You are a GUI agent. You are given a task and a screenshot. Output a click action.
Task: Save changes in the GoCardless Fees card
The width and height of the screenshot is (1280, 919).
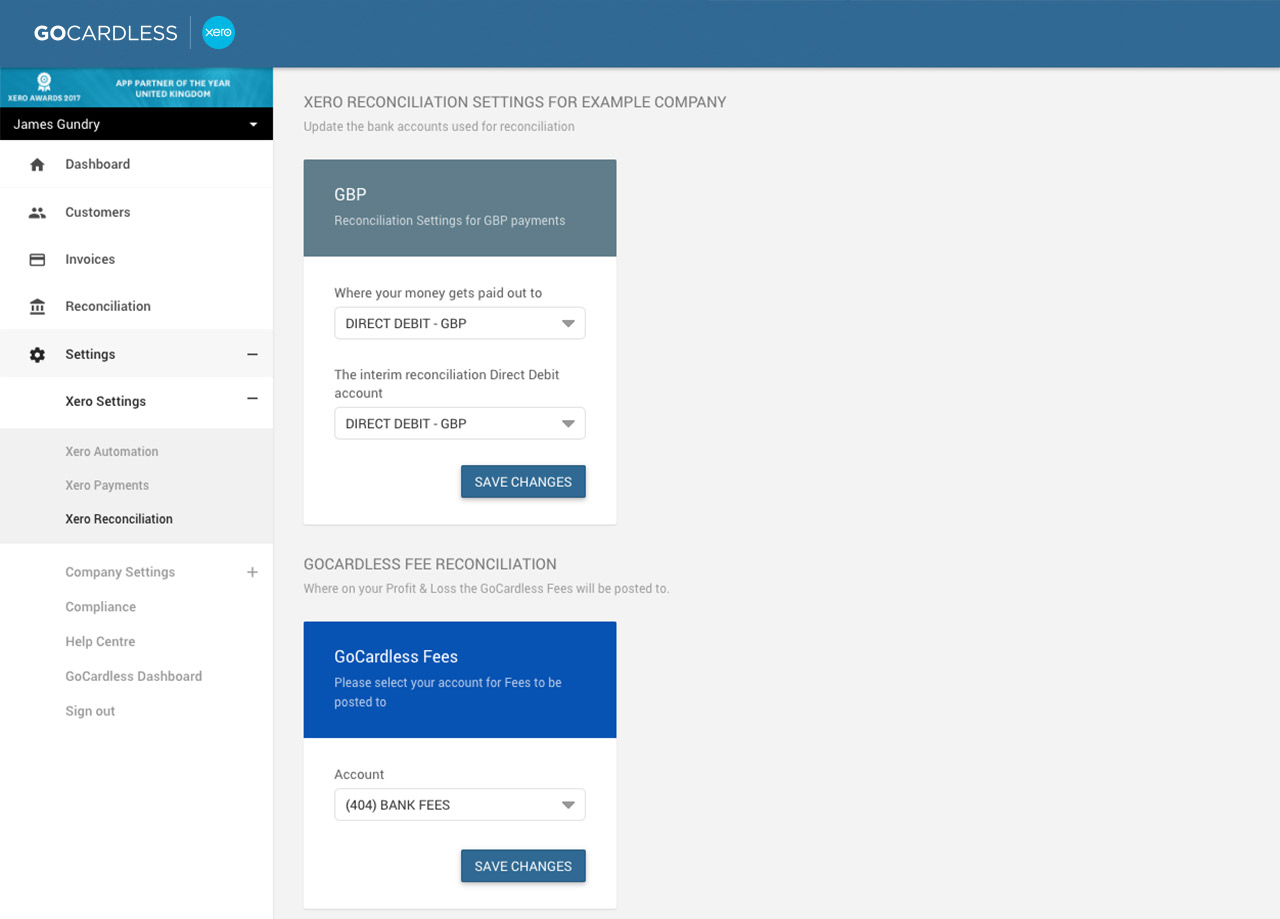523,866
